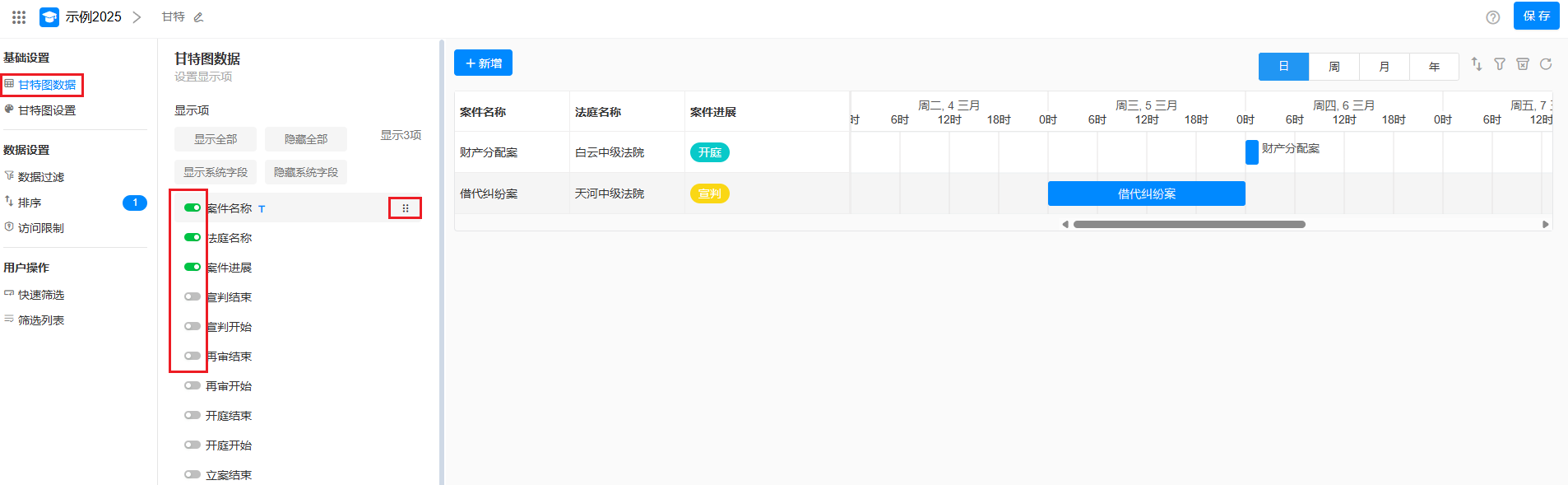
Task: Open the filter funnel icon above the chart
Action: pos(1500,64)
